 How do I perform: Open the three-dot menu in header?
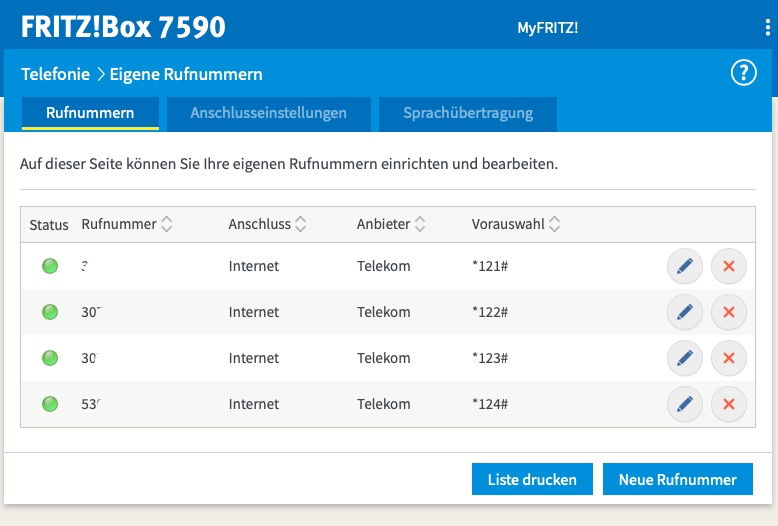767,28
